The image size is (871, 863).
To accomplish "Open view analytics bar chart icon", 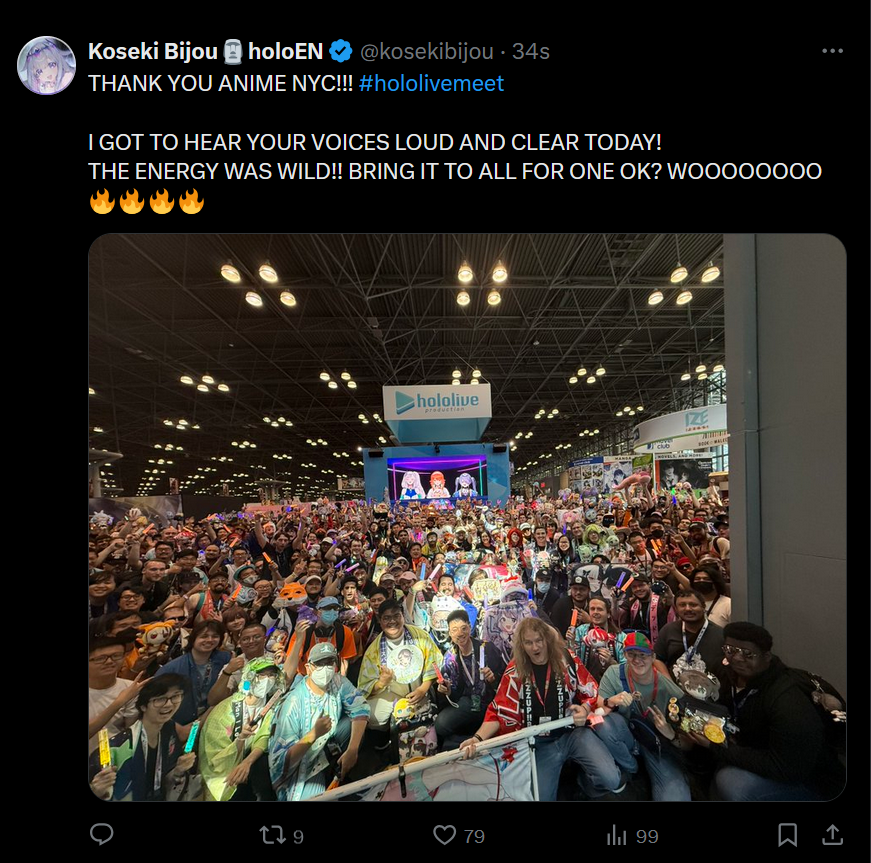I will [616, 835].
